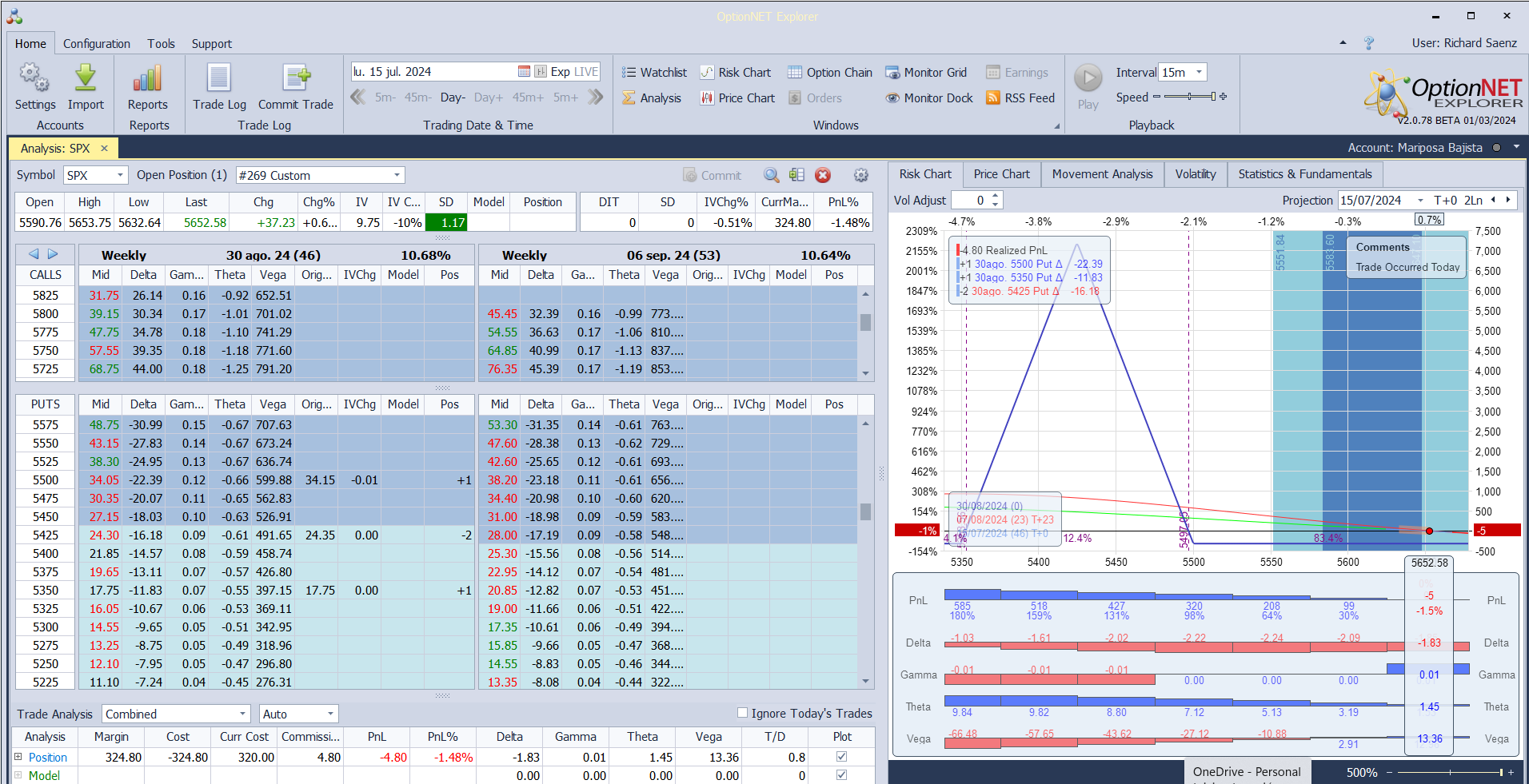The width and height of the screenshot is (1529, 784).
Task: Expand the Position row in Trade Analysis
Action: pos(18,756)
